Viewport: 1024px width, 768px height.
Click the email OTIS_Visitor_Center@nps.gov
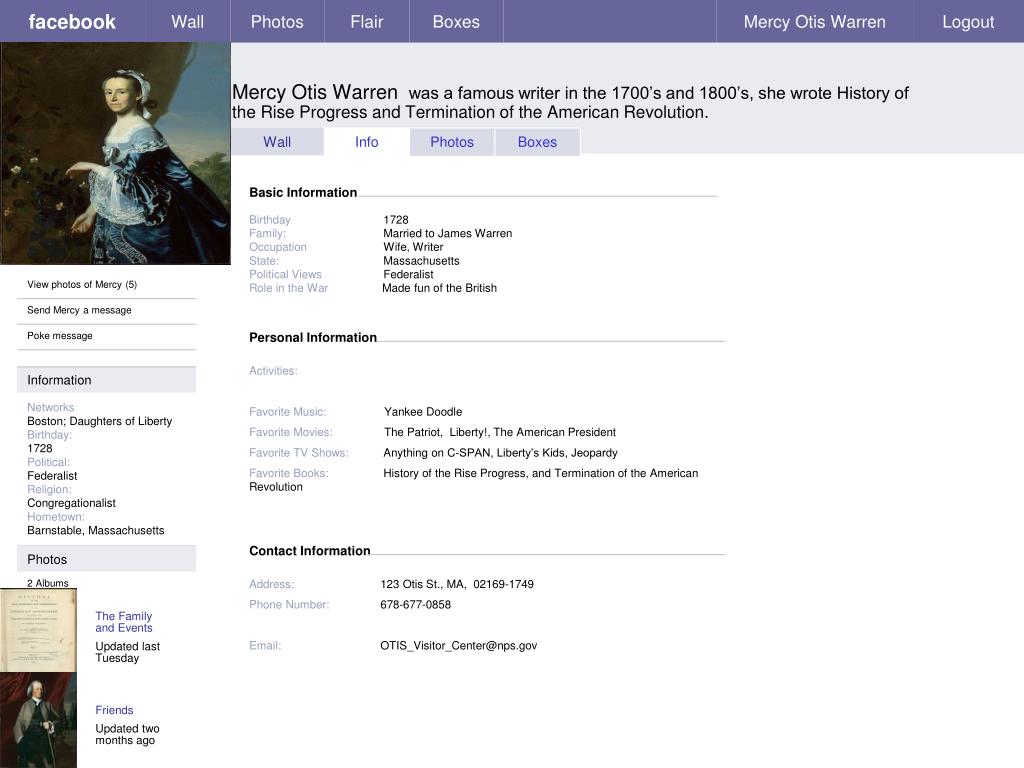click(458, 645)
